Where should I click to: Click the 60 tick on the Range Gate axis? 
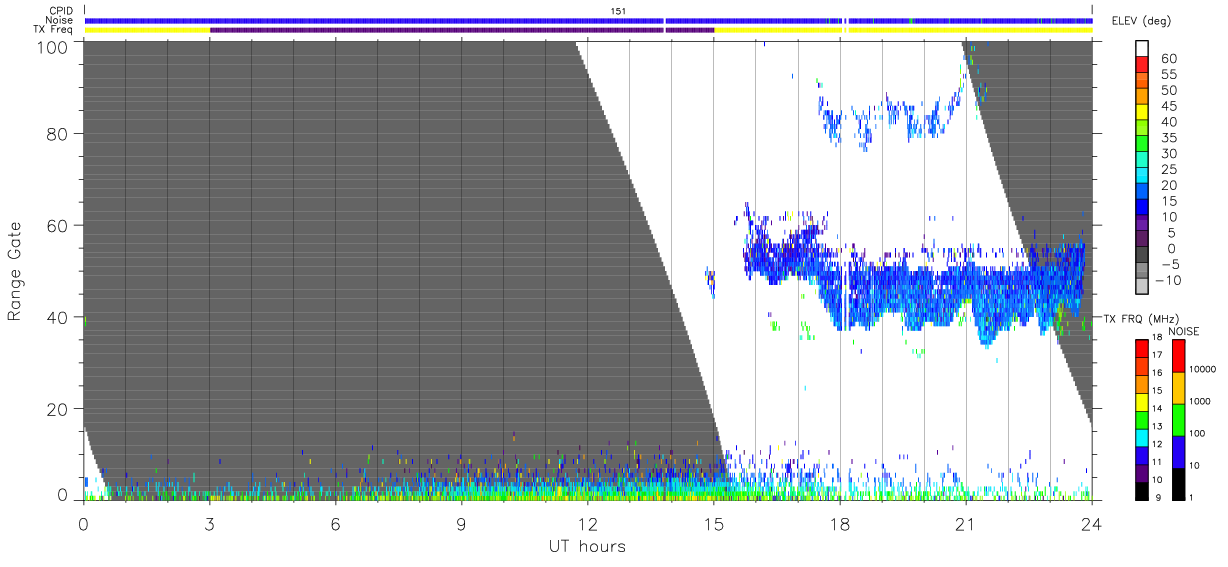[x=59, y=226]
